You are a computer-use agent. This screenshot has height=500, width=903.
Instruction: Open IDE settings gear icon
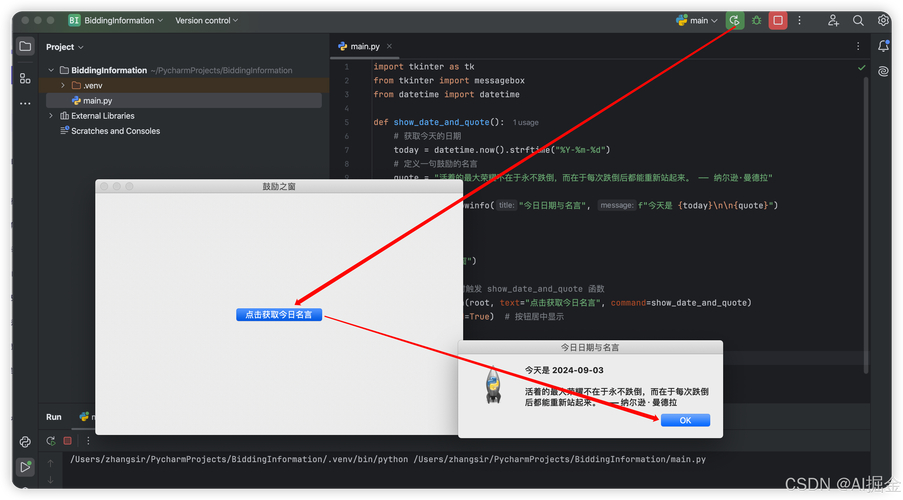tap(883, 20)
